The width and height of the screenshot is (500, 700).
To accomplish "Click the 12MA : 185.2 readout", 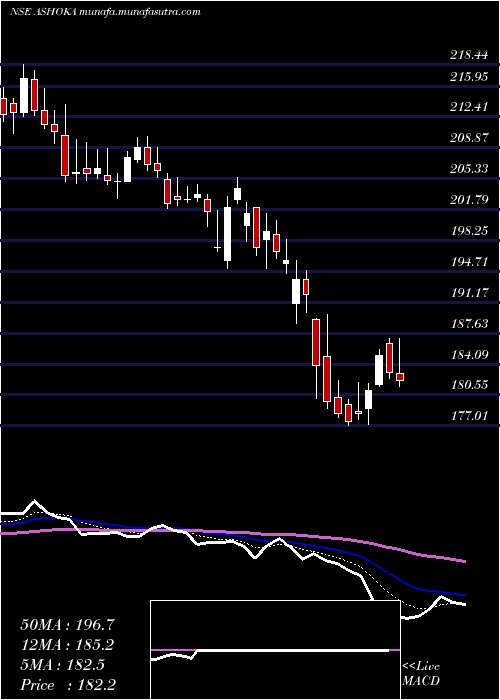I will pyautogui.click(x=67, y=645).
